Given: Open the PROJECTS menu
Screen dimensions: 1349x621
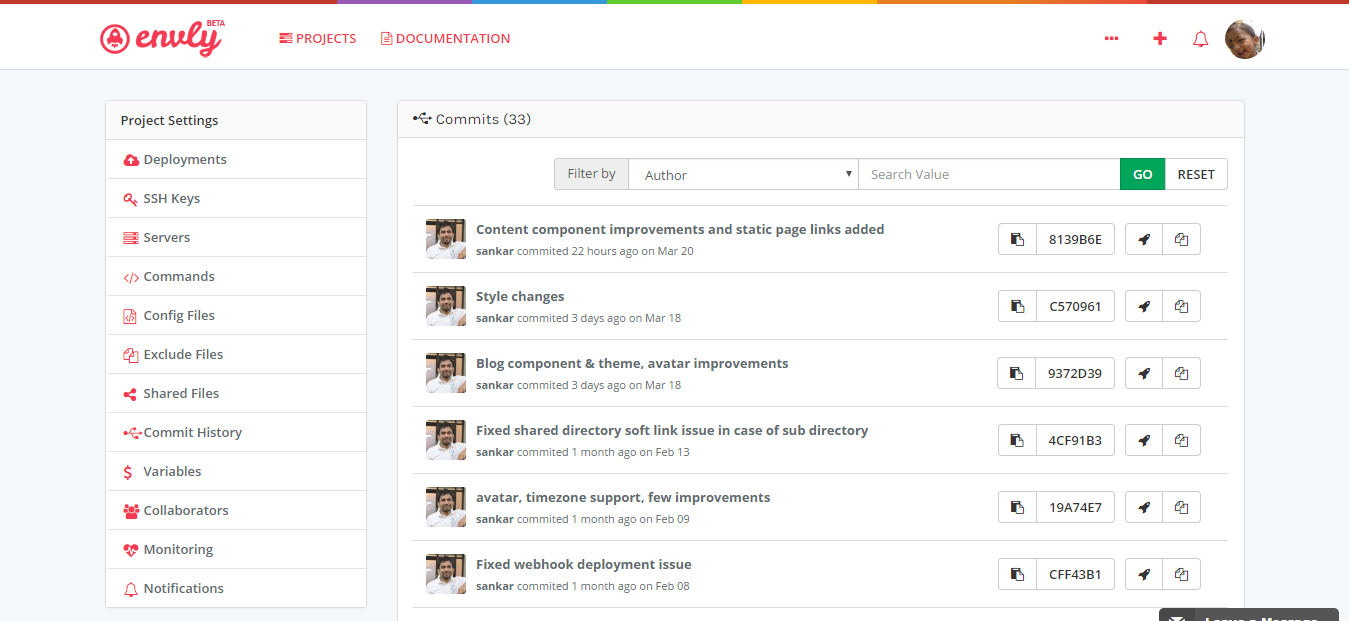Looking at the screenshot, I should click(x=318, y=39).
